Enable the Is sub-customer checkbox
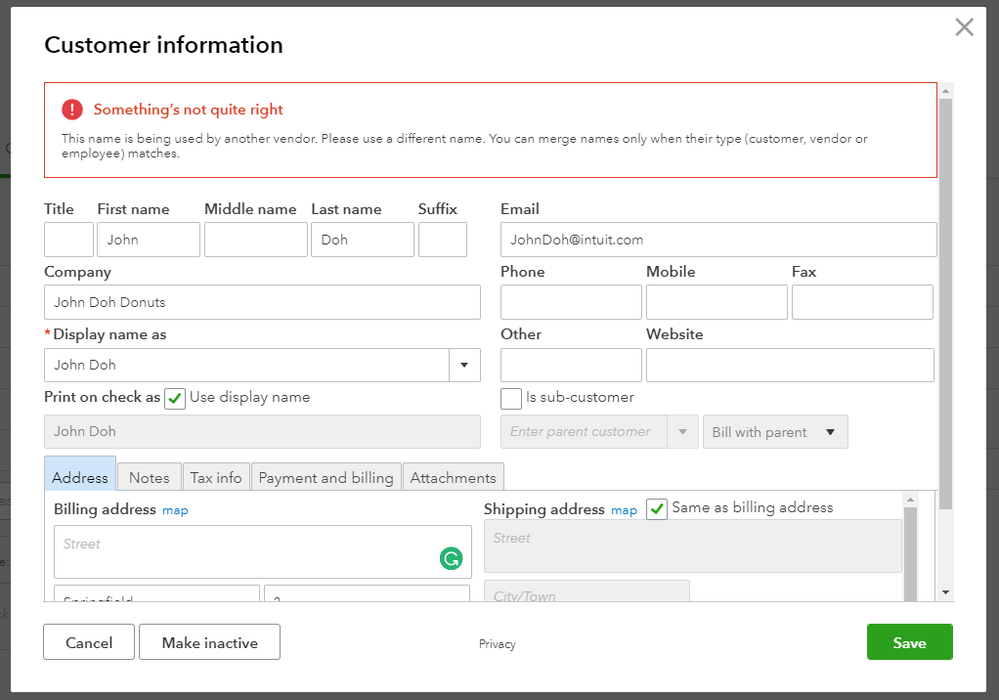 coord(511,398)
